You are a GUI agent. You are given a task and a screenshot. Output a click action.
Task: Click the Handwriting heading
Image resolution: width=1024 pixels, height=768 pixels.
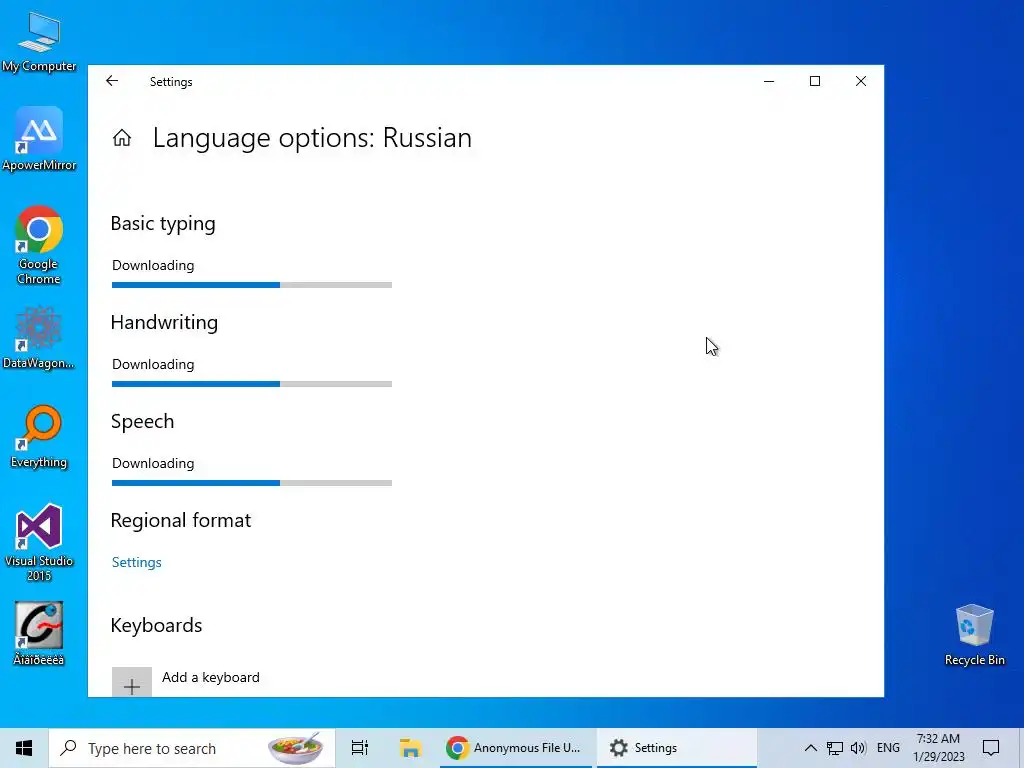165,323
